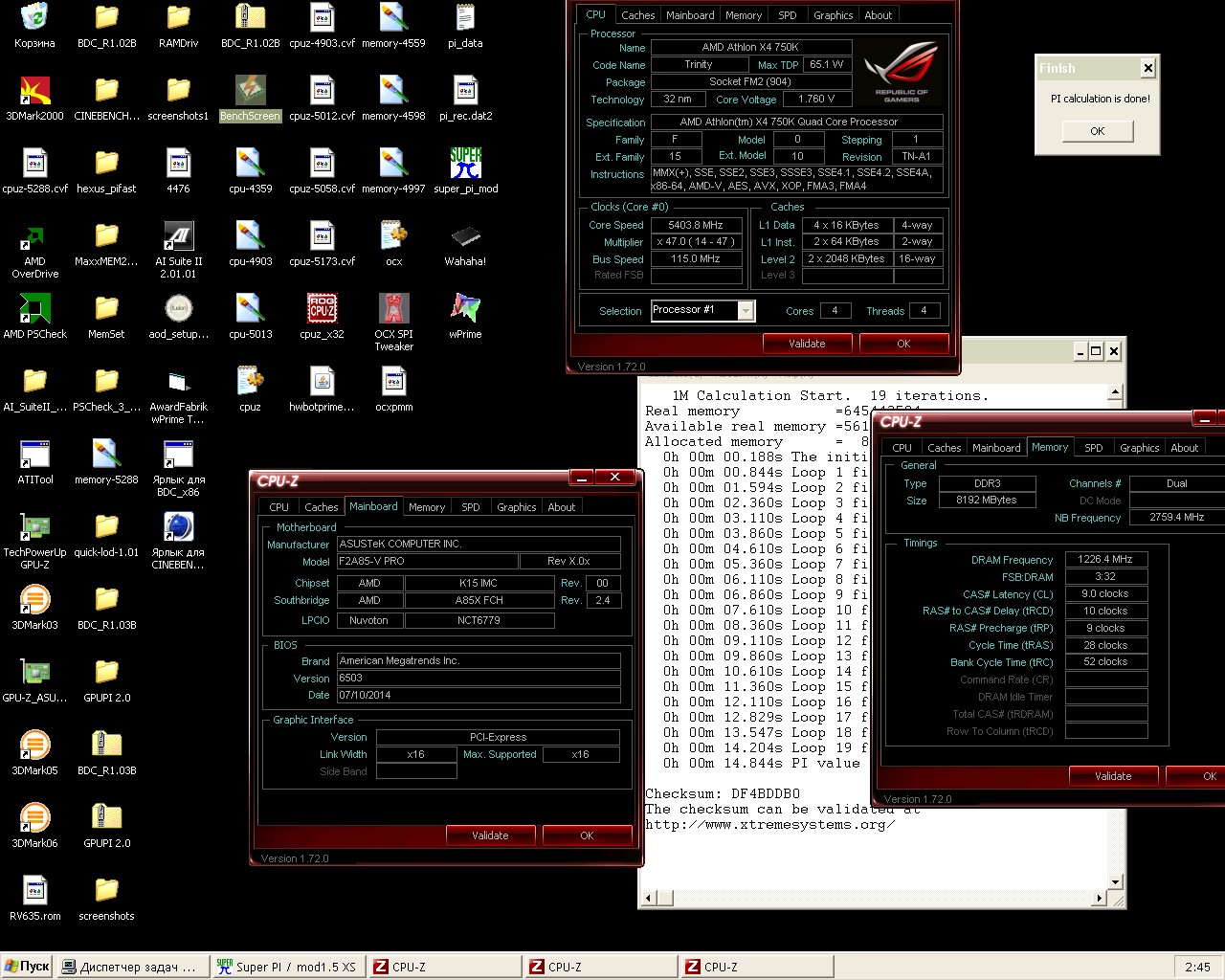Click OK in the Finish dialog

[x=1098, y=131]
